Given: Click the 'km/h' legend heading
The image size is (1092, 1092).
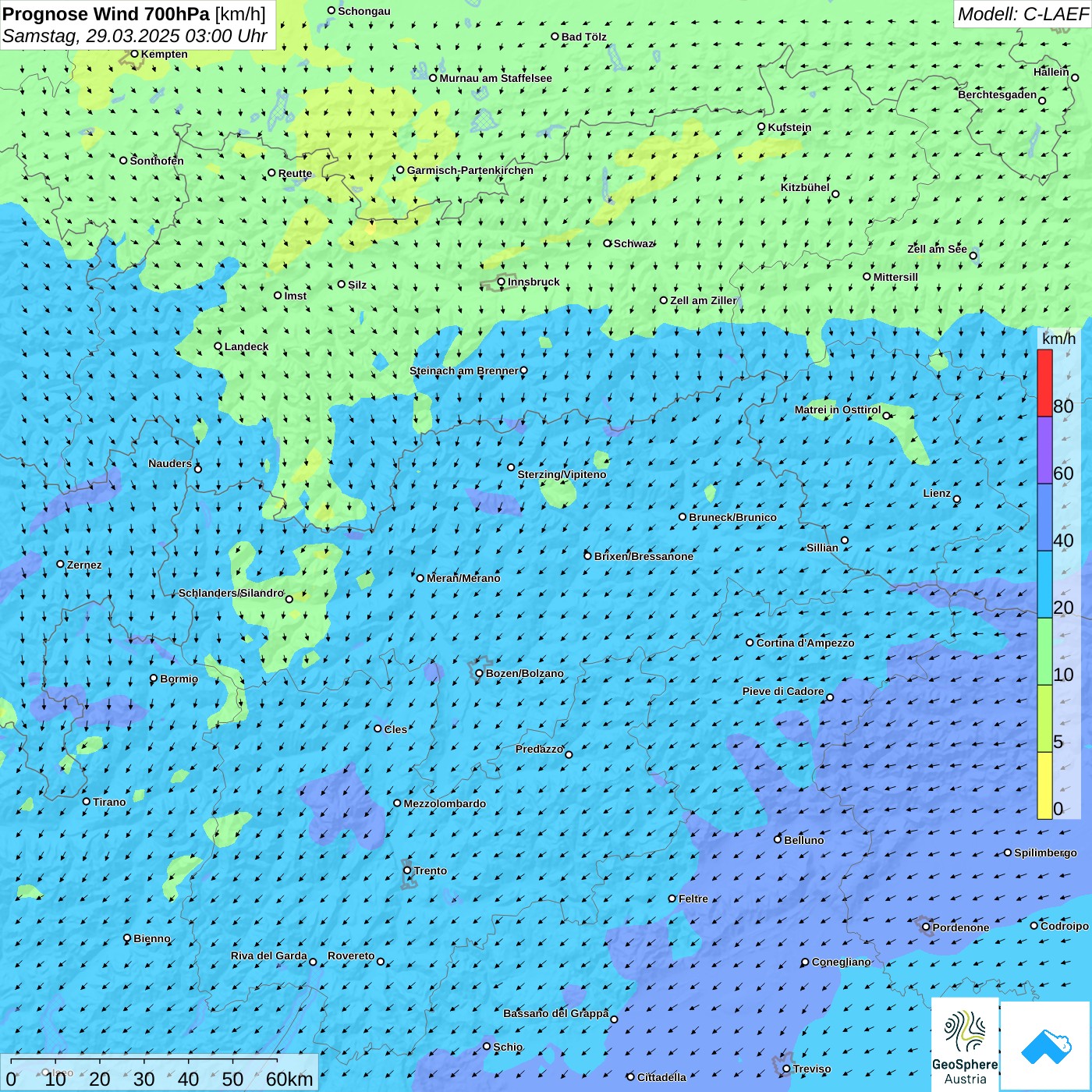Looking at the screenshot, I should point(1059,339).
